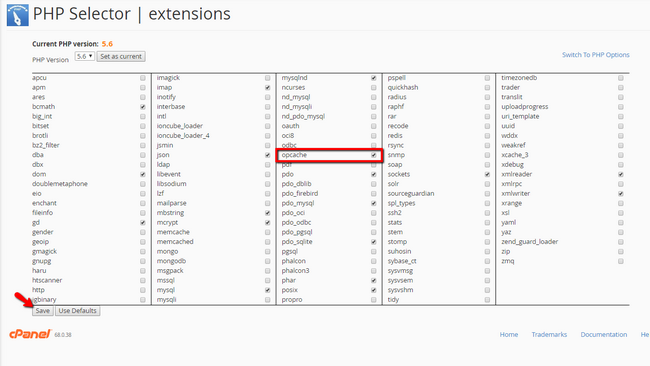Disable the bcmath extension checkbox

[143, 107]
